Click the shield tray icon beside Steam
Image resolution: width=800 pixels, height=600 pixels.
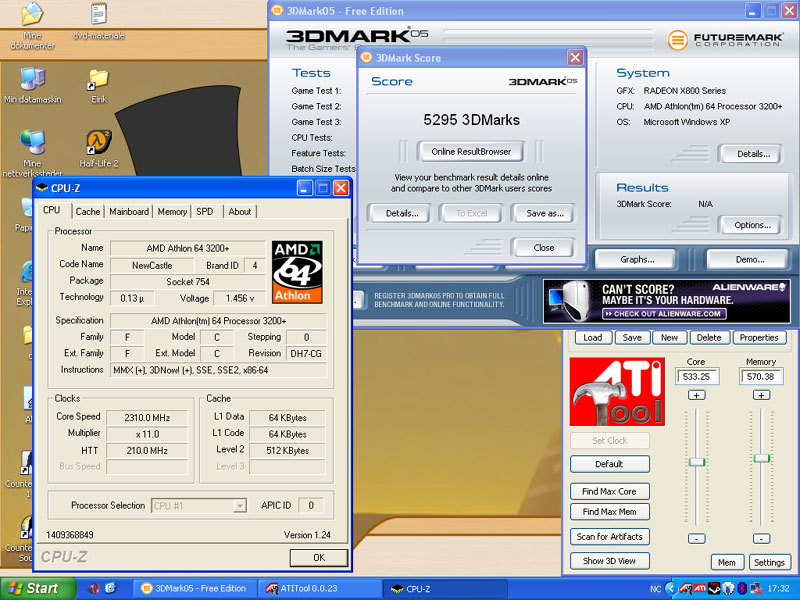(x=729, y=589)
